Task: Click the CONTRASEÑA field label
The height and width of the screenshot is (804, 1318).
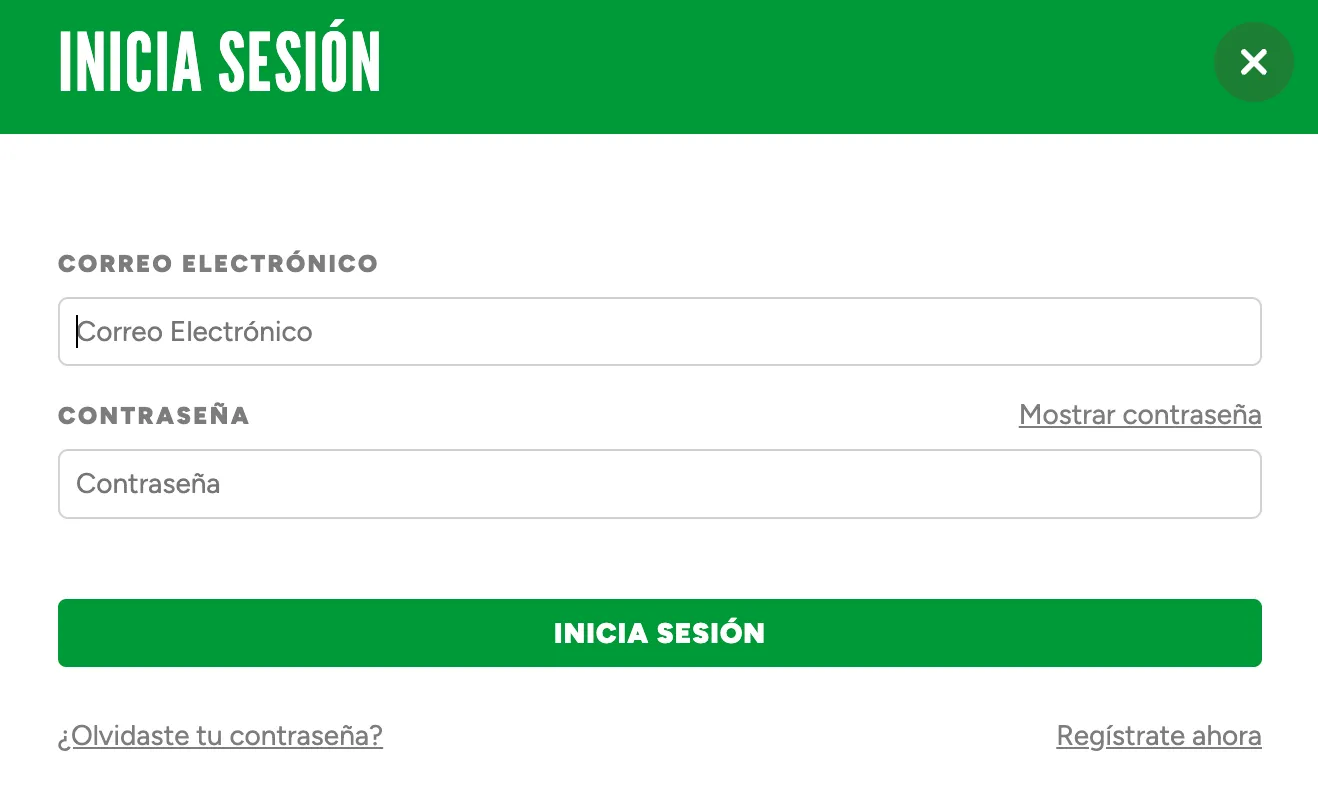Action: click(153, 415)
